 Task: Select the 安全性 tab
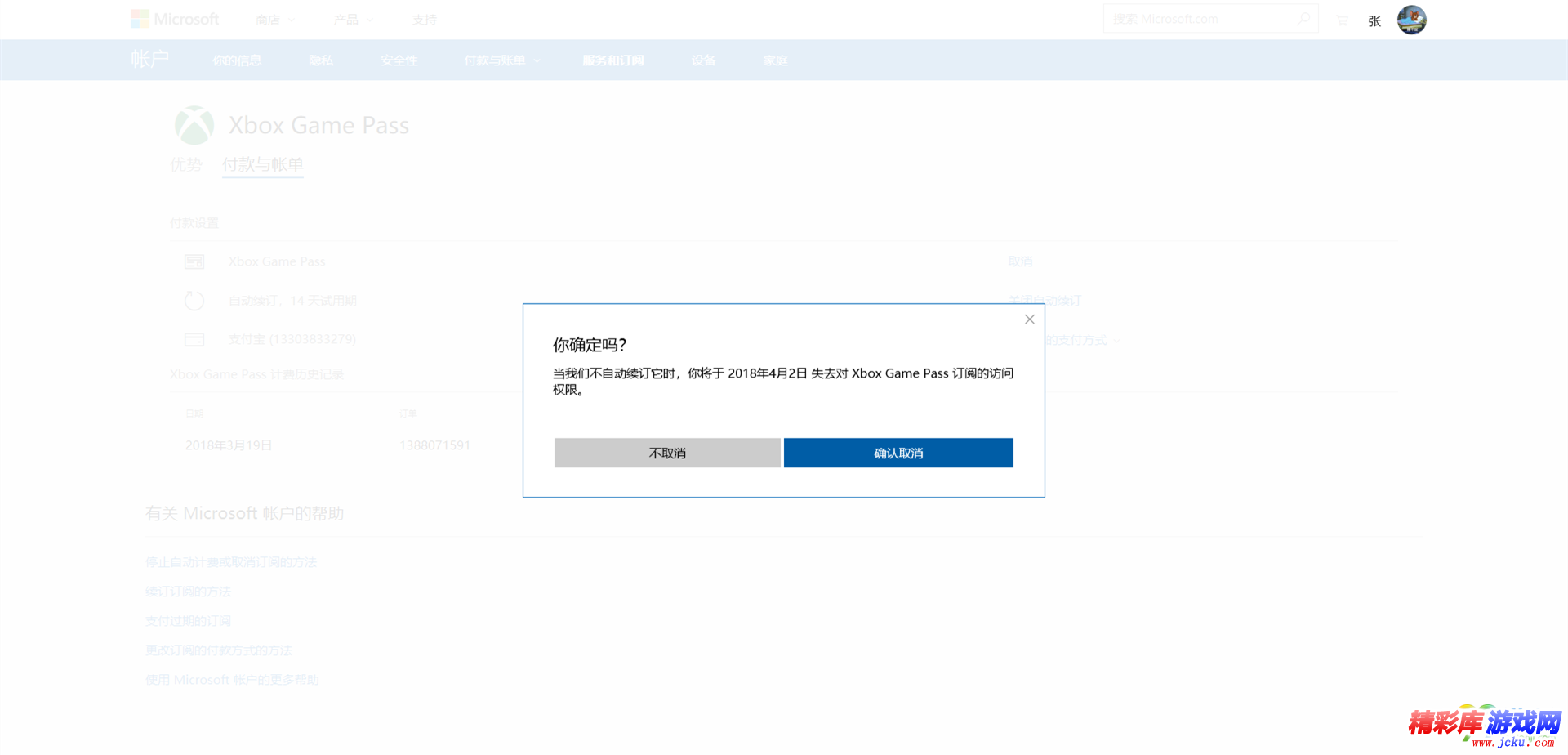tap(399, 60)
